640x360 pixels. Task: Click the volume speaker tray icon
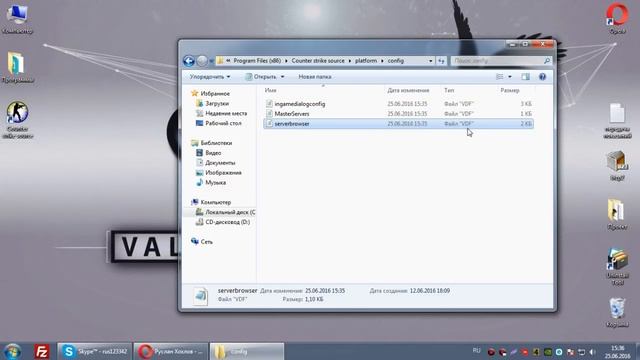(x=593, y=352)
